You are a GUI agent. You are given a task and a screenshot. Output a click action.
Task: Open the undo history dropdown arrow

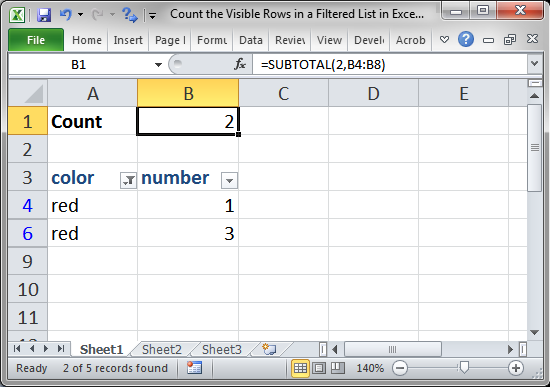[x=81, y=15]
